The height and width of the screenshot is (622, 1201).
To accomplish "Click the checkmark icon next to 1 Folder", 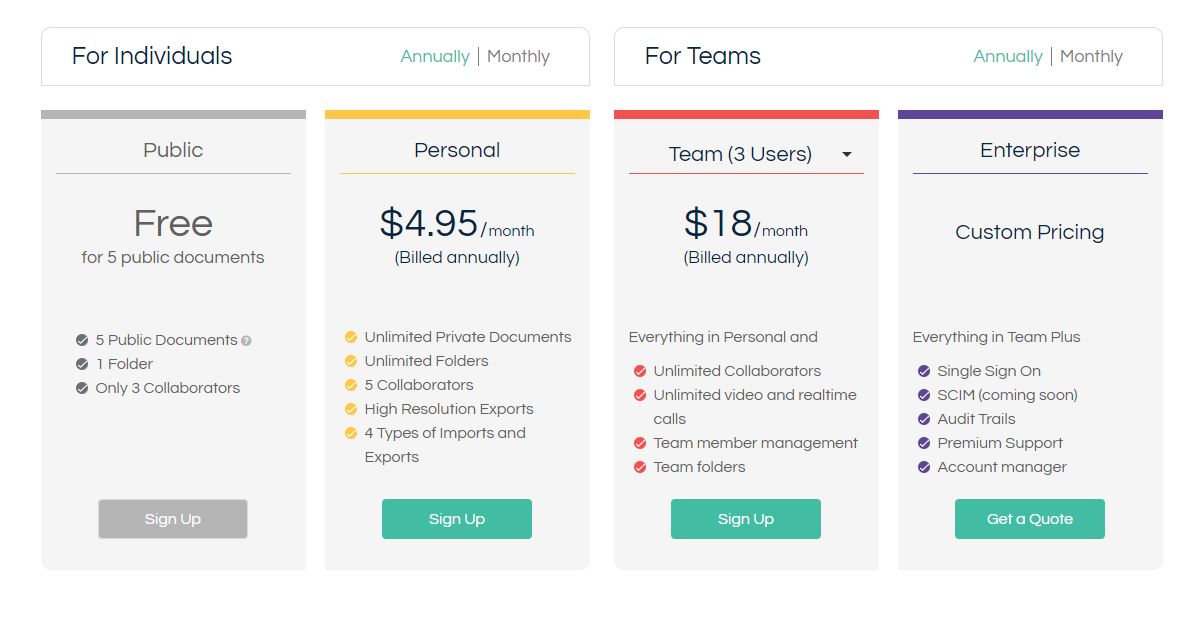I will pos(82,364).
